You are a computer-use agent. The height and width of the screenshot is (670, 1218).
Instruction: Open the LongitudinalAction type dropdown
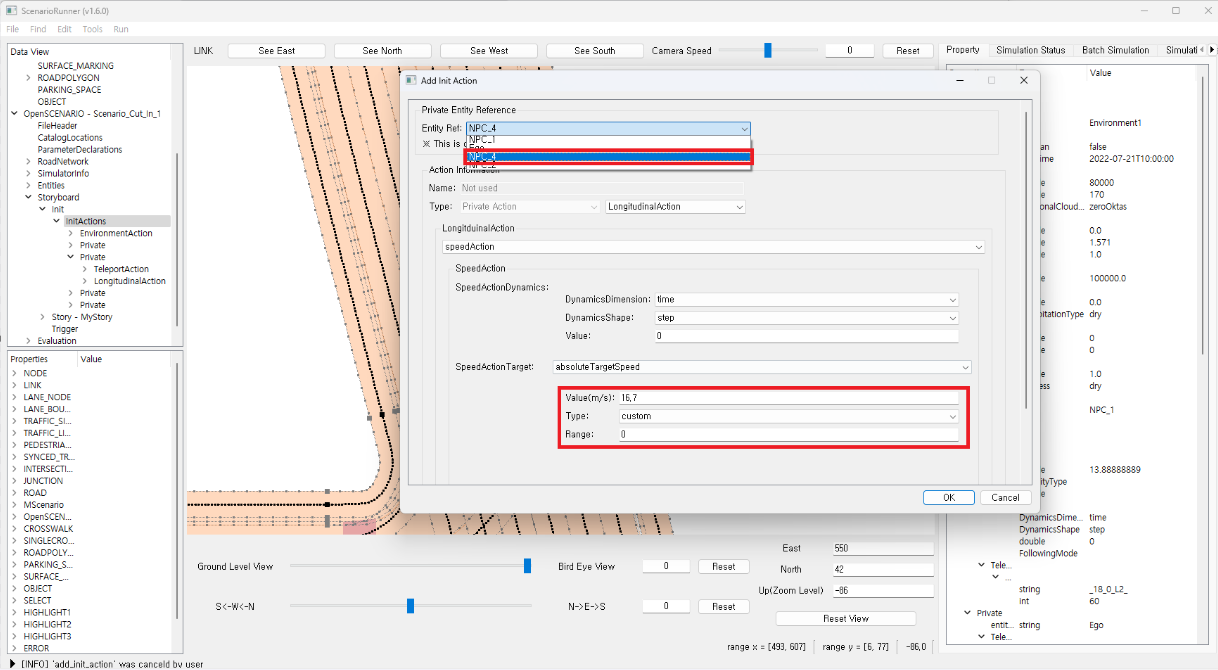[x=675, y=207]
